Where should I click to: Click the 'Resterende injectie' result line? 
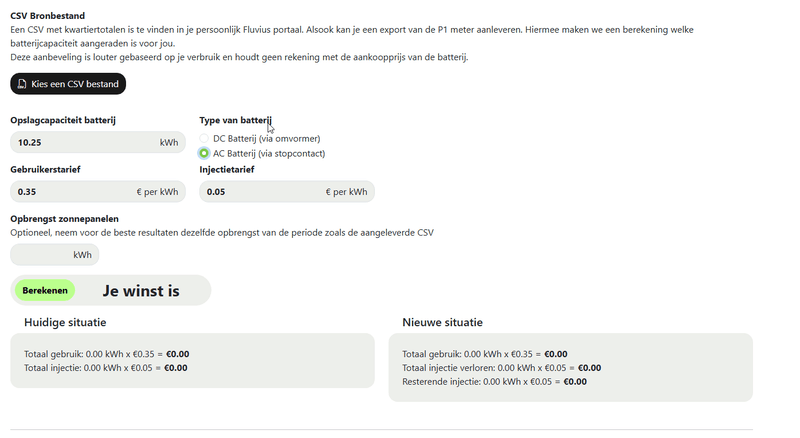(494, 382)
